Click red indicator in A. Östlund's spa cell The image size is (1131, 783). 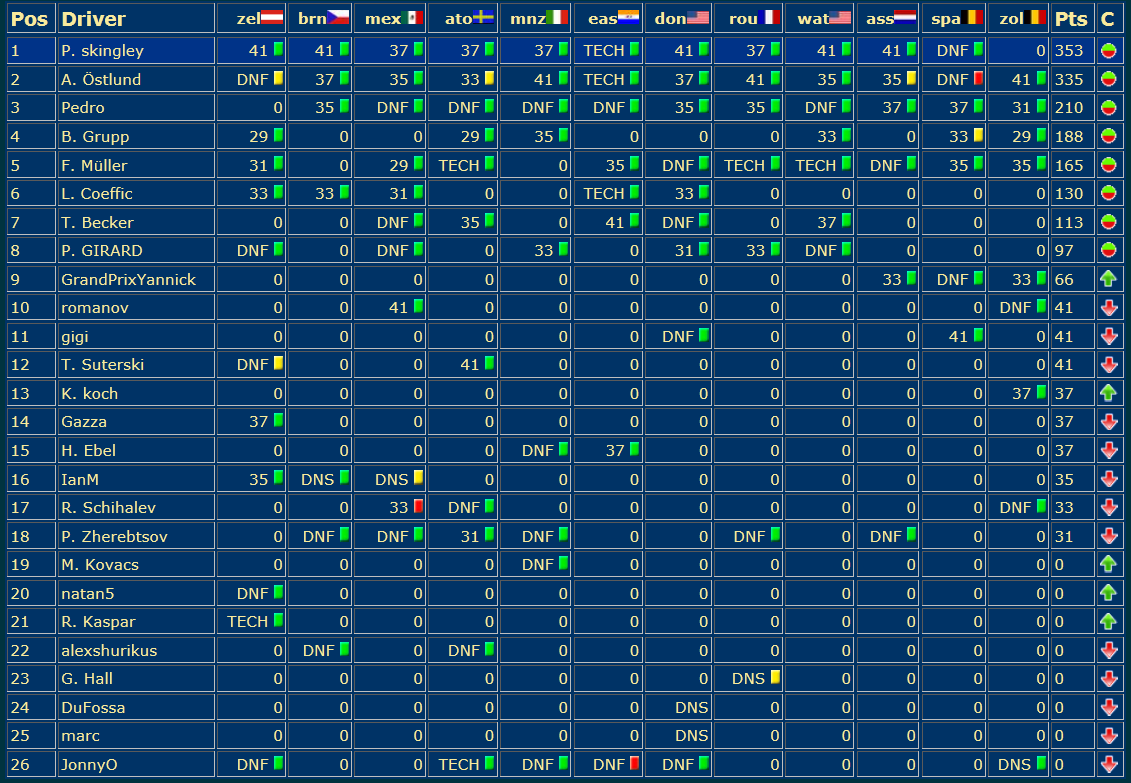click(978, 78)
